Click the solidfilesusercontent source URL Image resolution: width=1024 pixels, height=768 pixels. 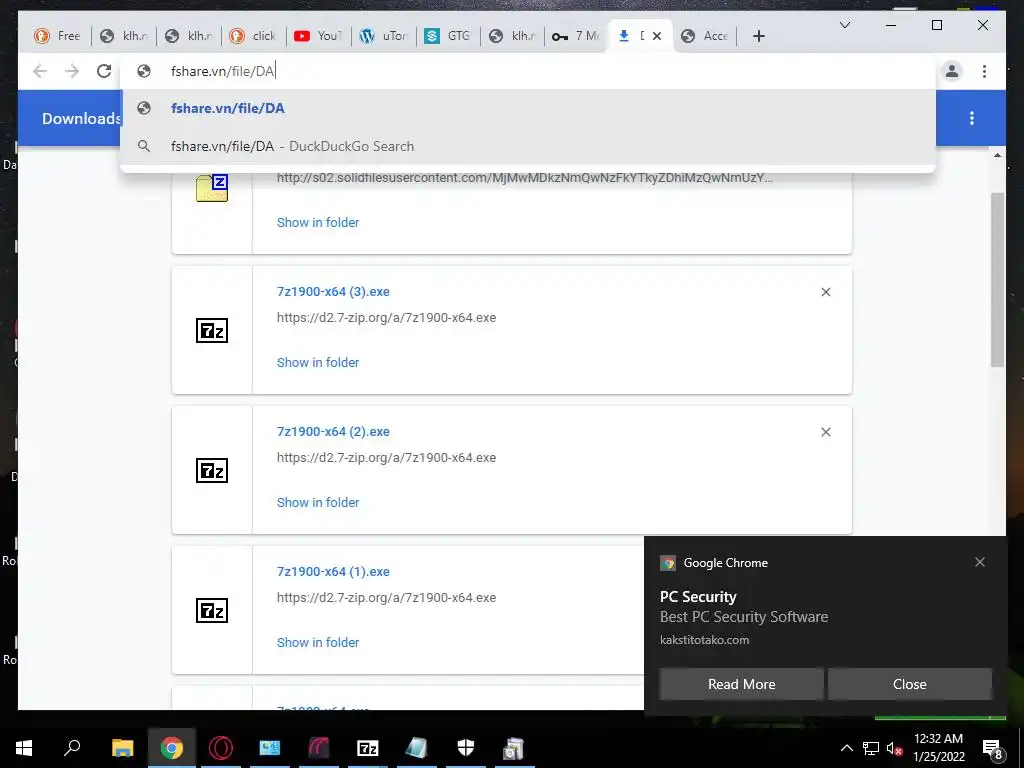(x=524, y=178)
